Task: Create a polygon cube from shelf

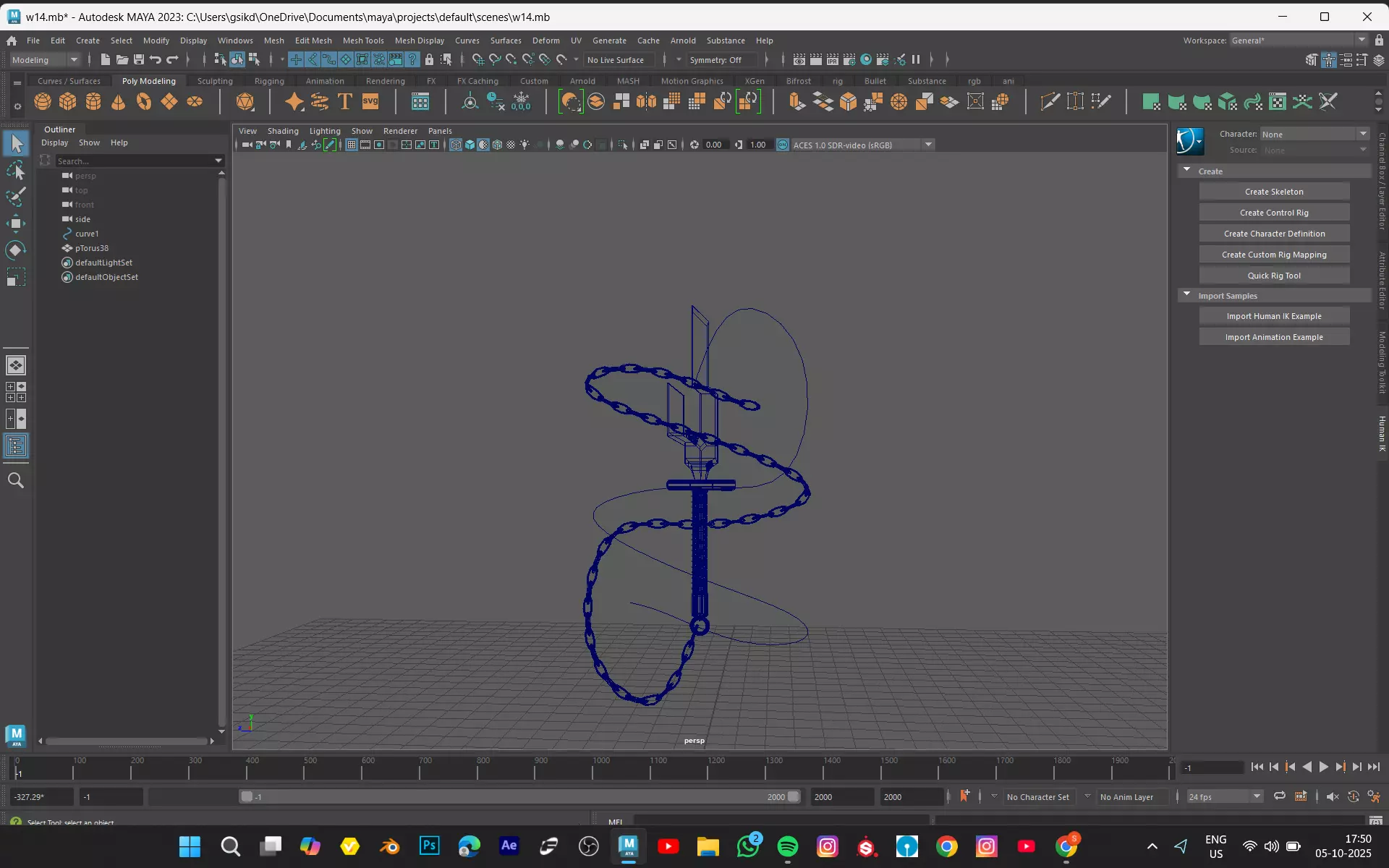Action: coord(68,102)
